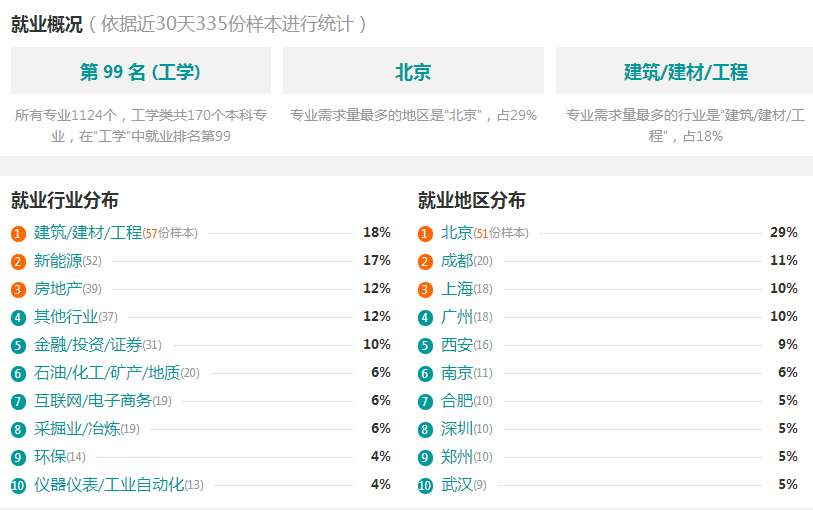
Task: Click rank badge 7 beside 互联网/电子商务
Action: pos(18,402)
